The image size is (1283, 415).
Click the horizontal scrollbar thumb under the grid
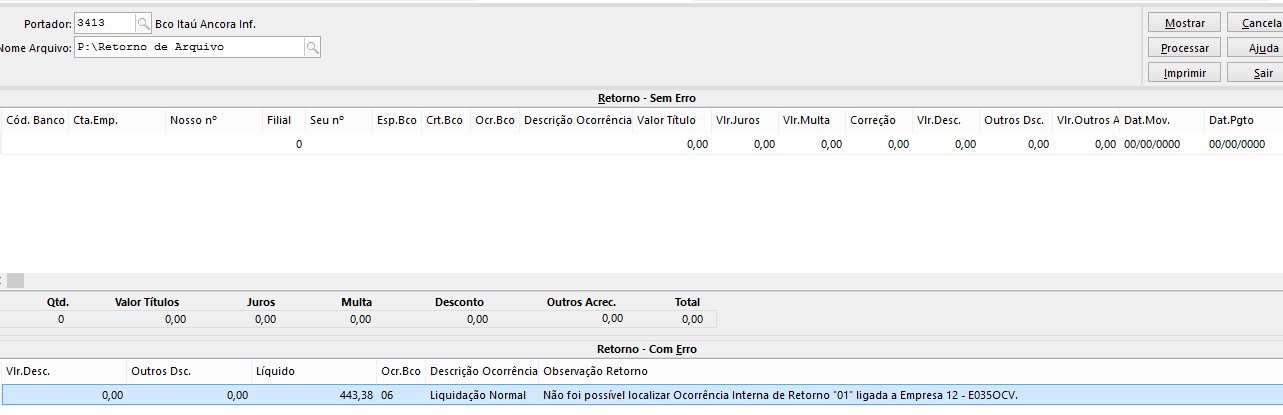point(16,281)
